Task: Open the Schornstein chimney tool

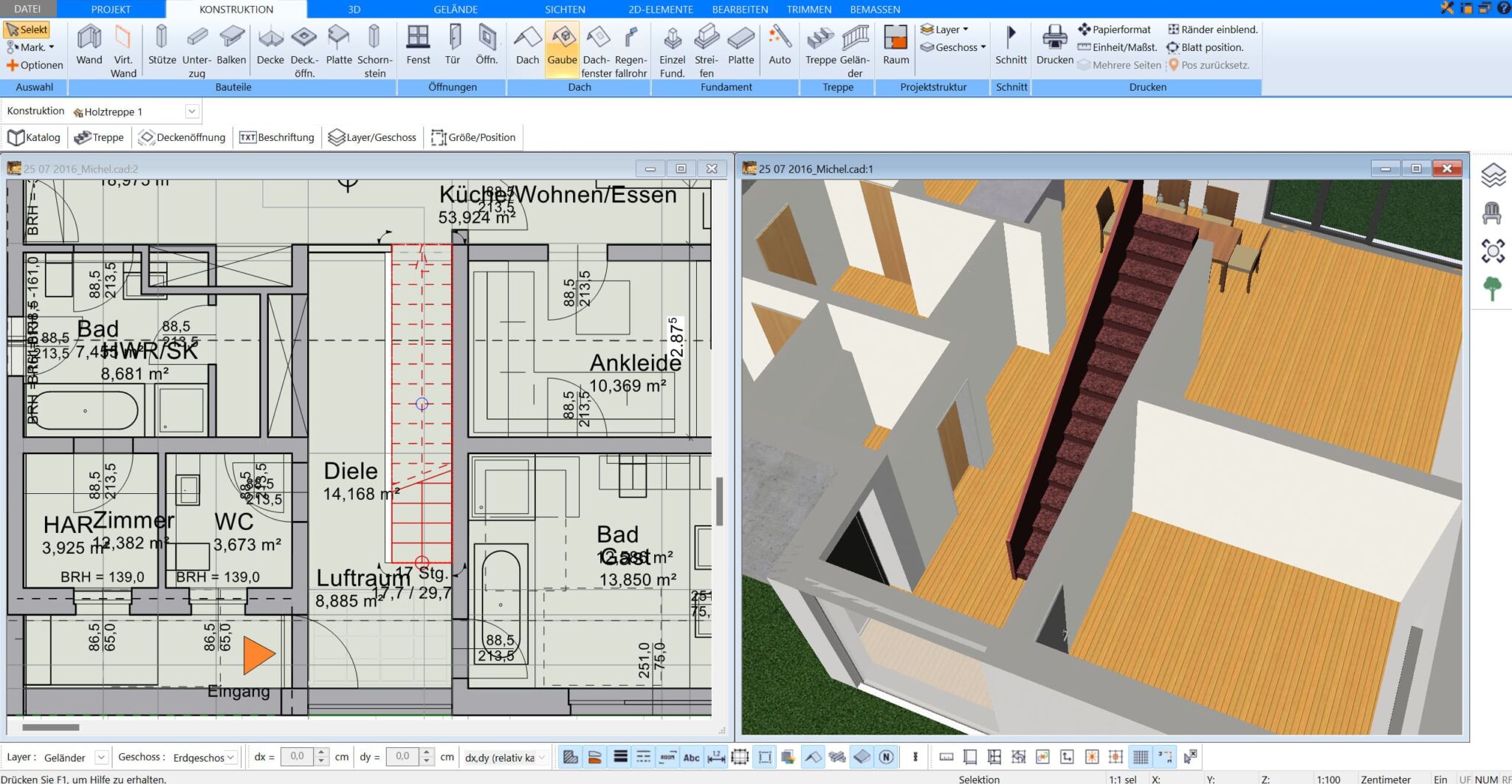Action: (x=374, y=50)
